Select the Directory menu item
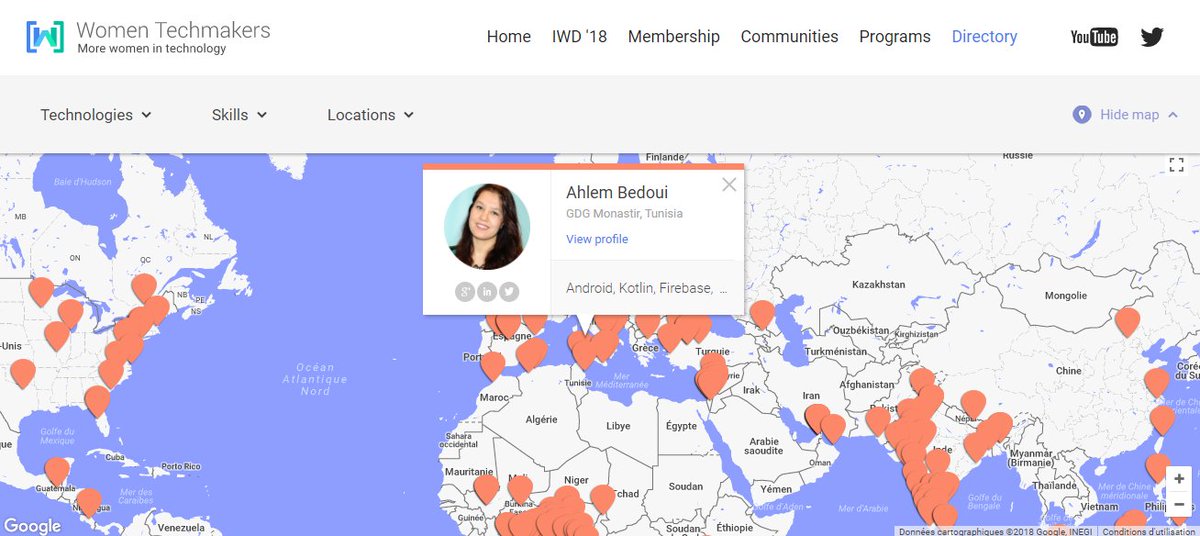1200x536 pixels. click(984, 37)
